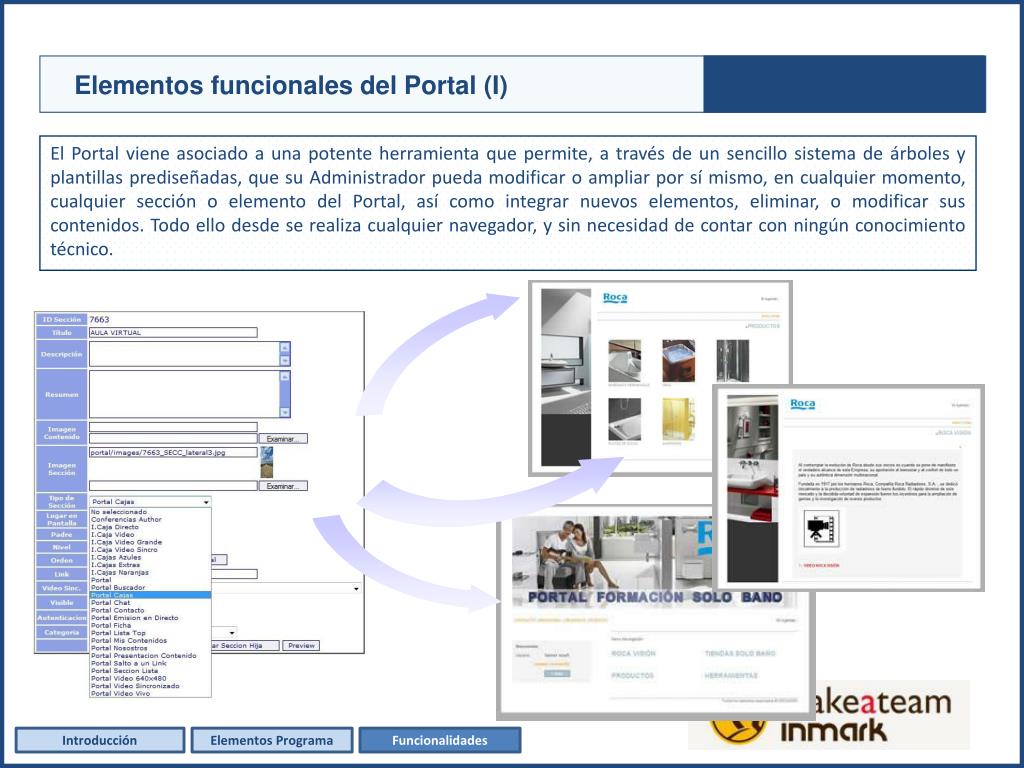Click the scroll-up arrow of Resumen box
The height and width of the screenshot is (768, 1024).
pyautogui.click(x=285, y=376)
